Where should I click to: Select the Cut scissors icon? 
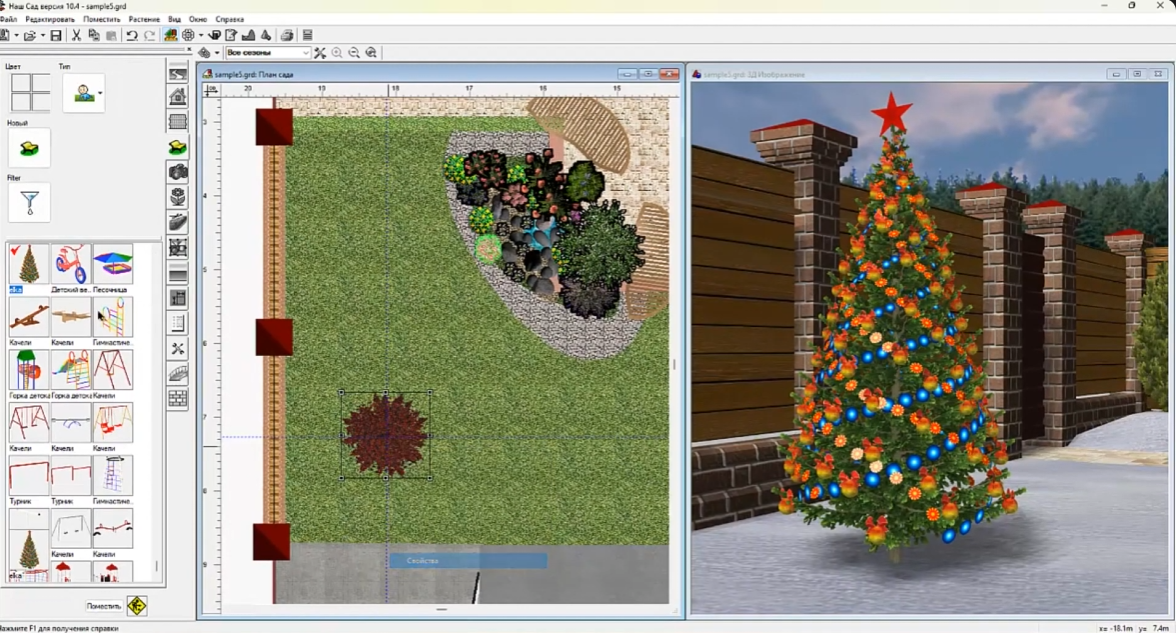76,35
